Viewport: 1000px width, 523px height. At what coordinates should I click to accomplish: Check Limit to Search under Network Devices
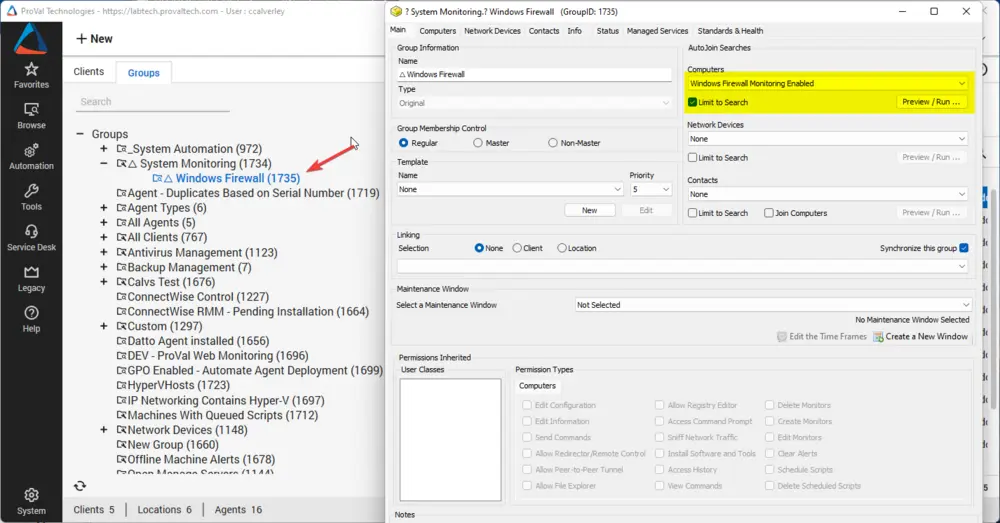(x=693, y=158)
